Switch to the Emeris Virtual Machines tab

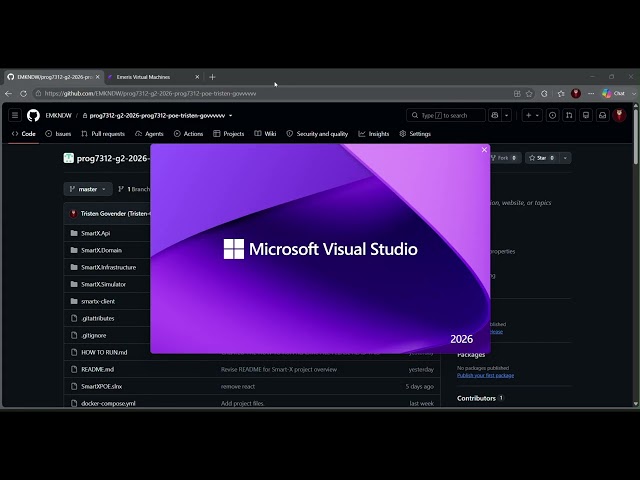coord(153,77)
